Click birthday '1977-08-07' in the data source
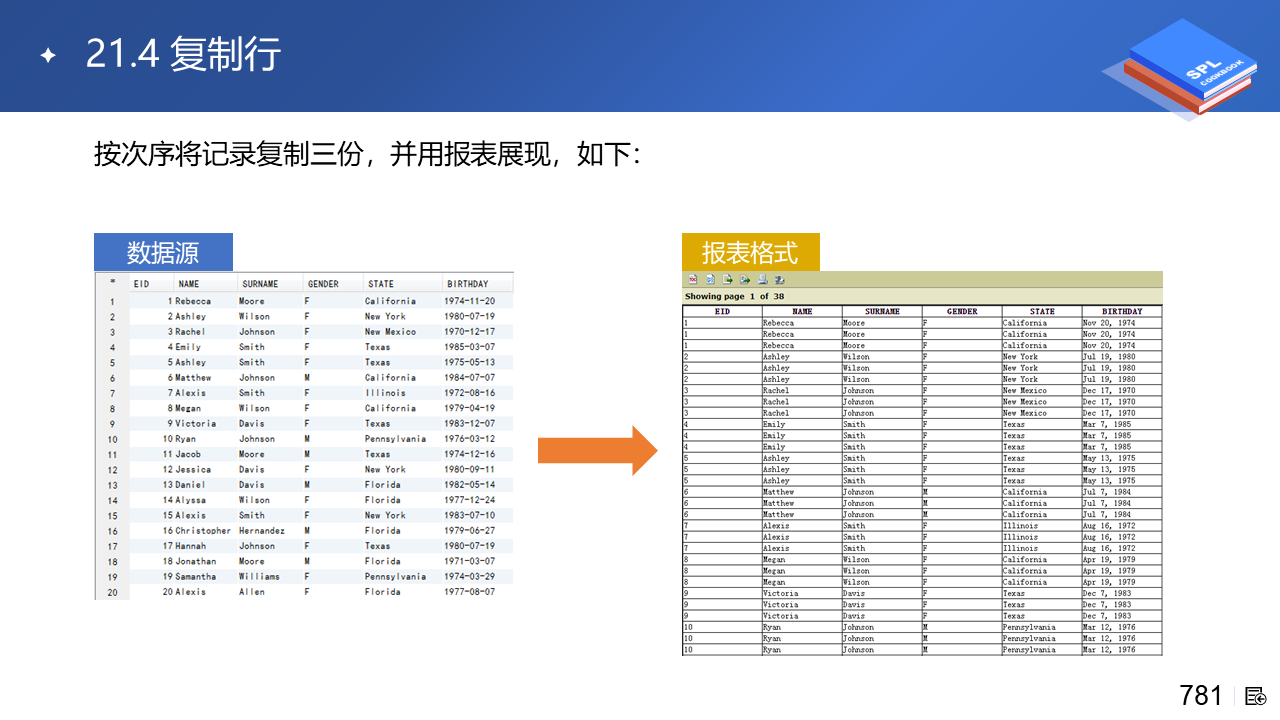The width and height of the screenshot is (1280, 720). coord(470,592)
